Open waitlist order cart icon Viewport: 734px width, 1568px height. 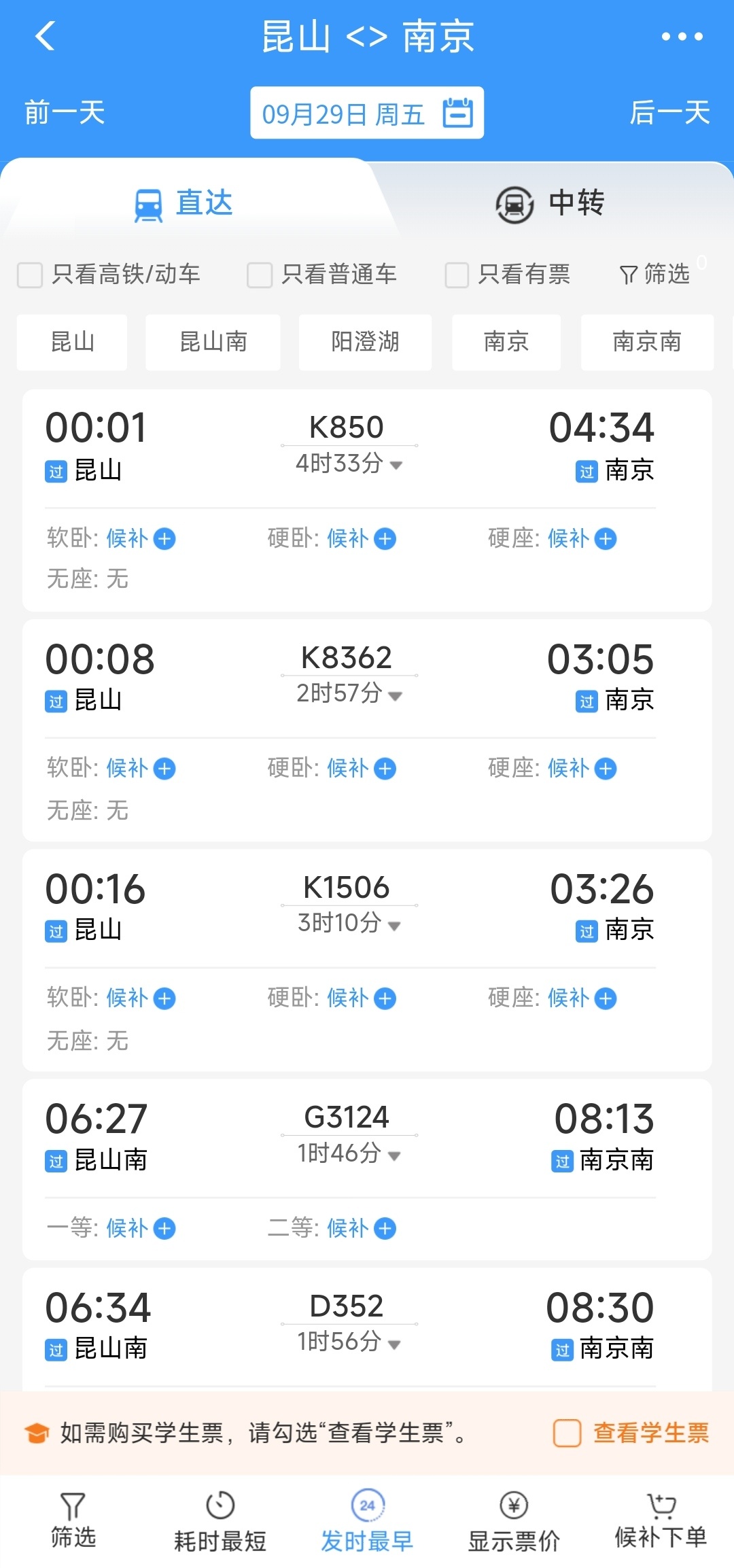(661, 1505)
